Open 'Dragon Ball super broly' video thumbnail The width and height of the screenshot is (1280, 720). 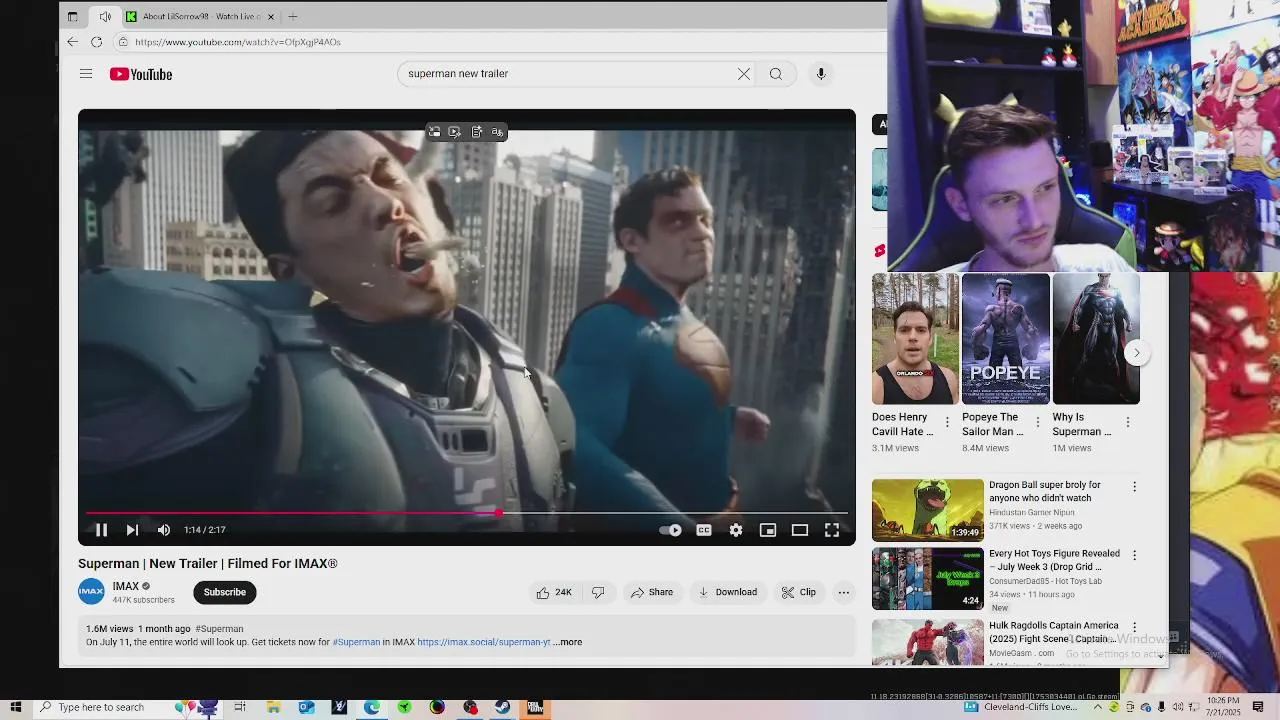coord(928,510)
